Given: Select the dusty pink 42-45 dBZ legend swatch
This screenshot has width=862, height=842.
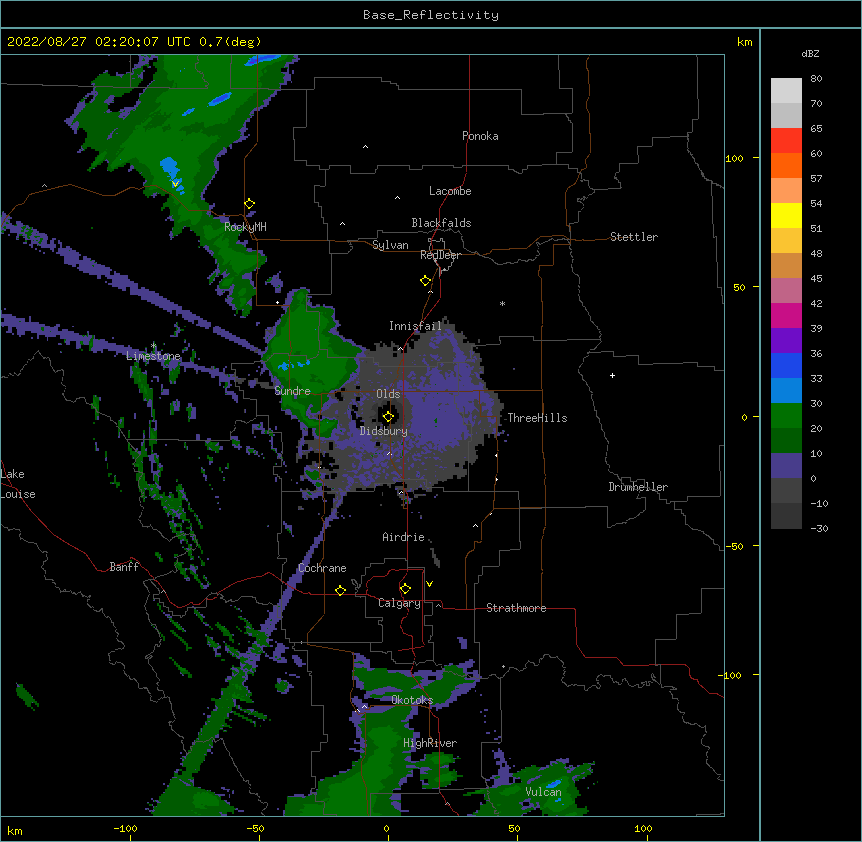Looking at the screenshot, I should tap(786, 290).
